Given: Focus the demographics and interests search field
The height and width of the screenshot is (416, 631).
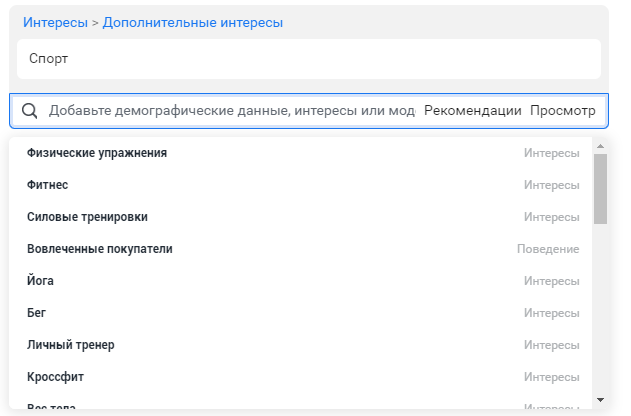Looking at the screenshot, I should point(230,111).
